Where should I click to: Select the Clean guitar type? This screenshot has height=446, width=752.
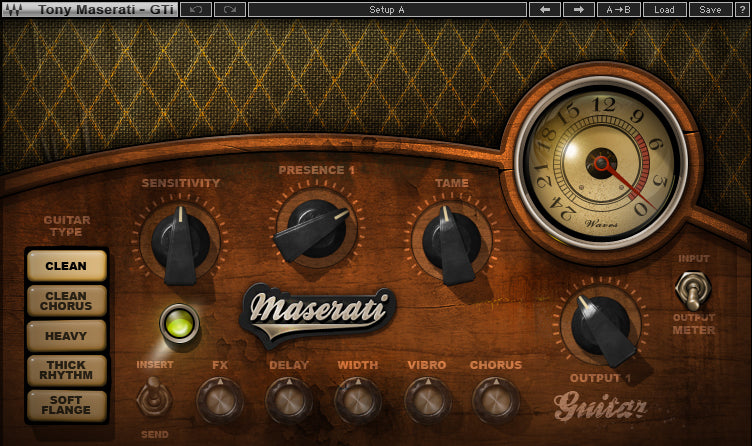coord(66,266)
